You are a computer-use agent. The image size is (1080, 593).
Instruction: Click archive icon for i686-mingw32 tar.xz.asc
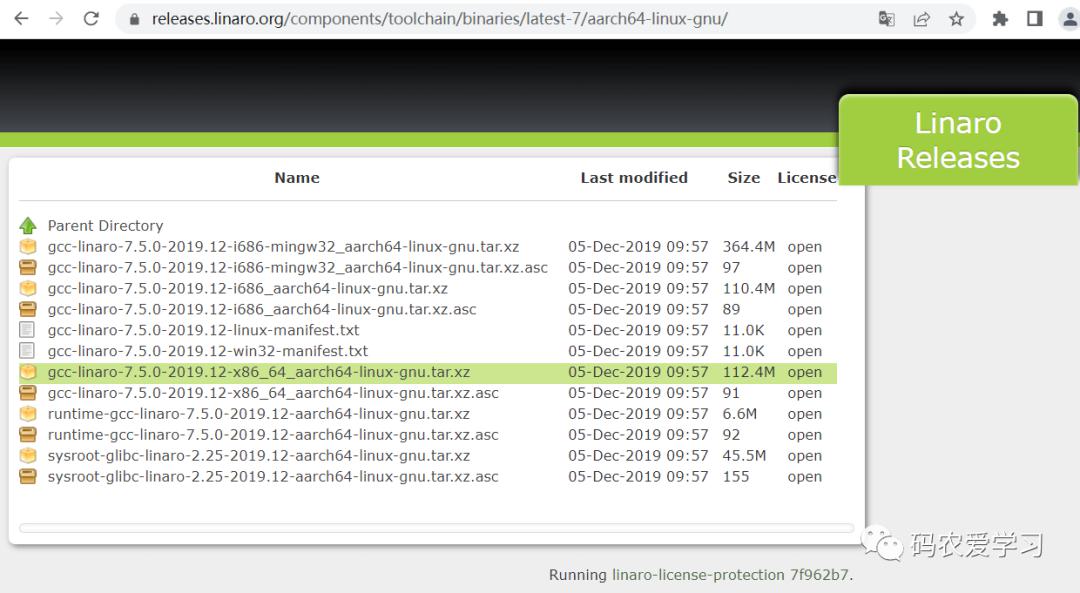point(28,267)
